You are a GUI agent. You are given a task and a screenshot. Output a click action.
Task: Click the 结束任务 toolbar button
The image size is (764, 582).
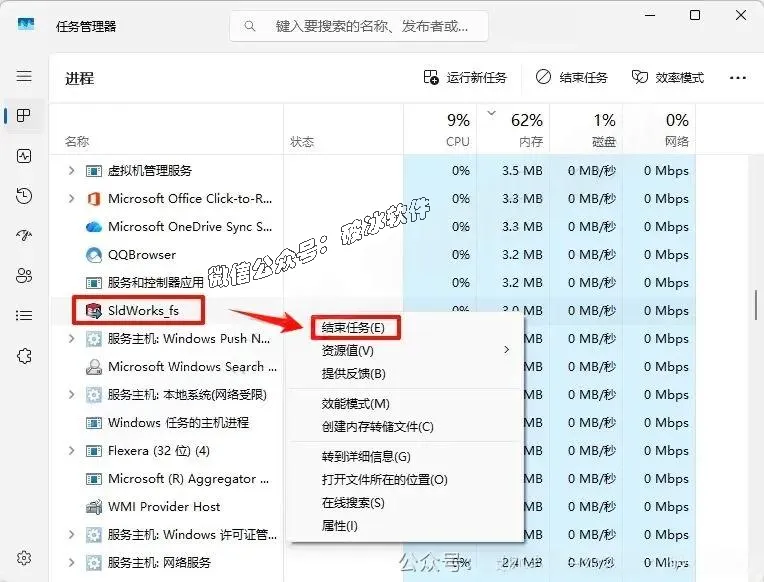point(572,78)
